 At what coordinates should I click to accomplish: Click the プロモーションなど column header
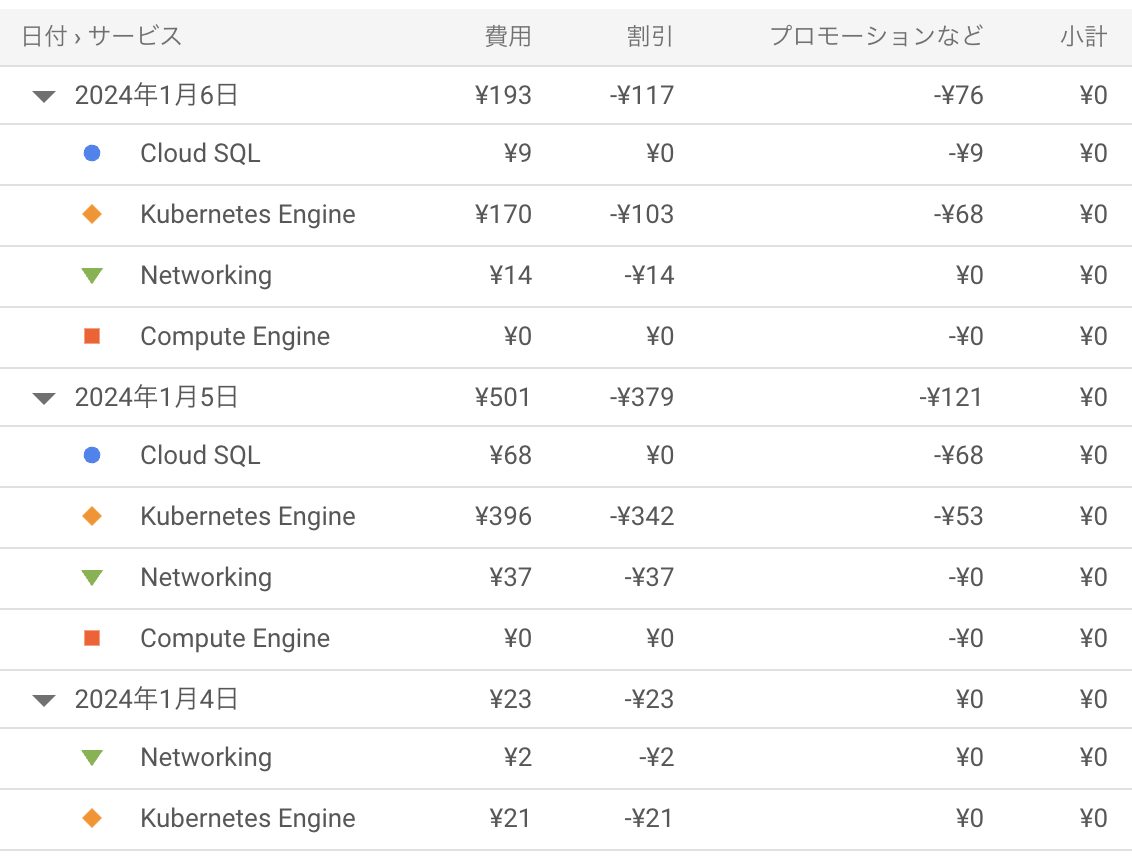876,37
